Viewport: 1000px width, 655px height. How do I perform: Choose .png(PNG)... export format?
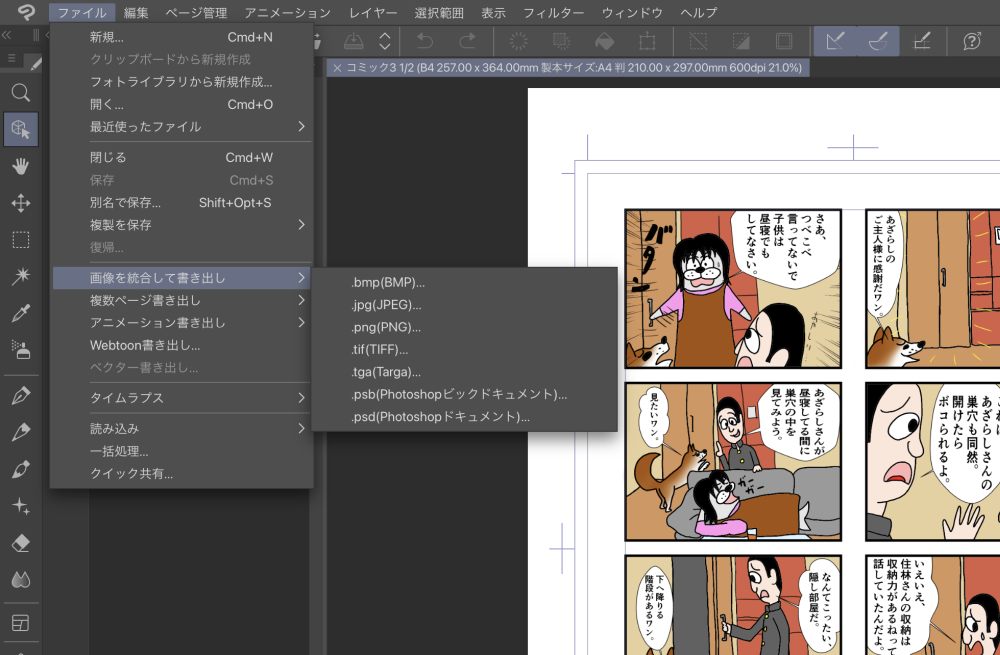coord(386,327)
